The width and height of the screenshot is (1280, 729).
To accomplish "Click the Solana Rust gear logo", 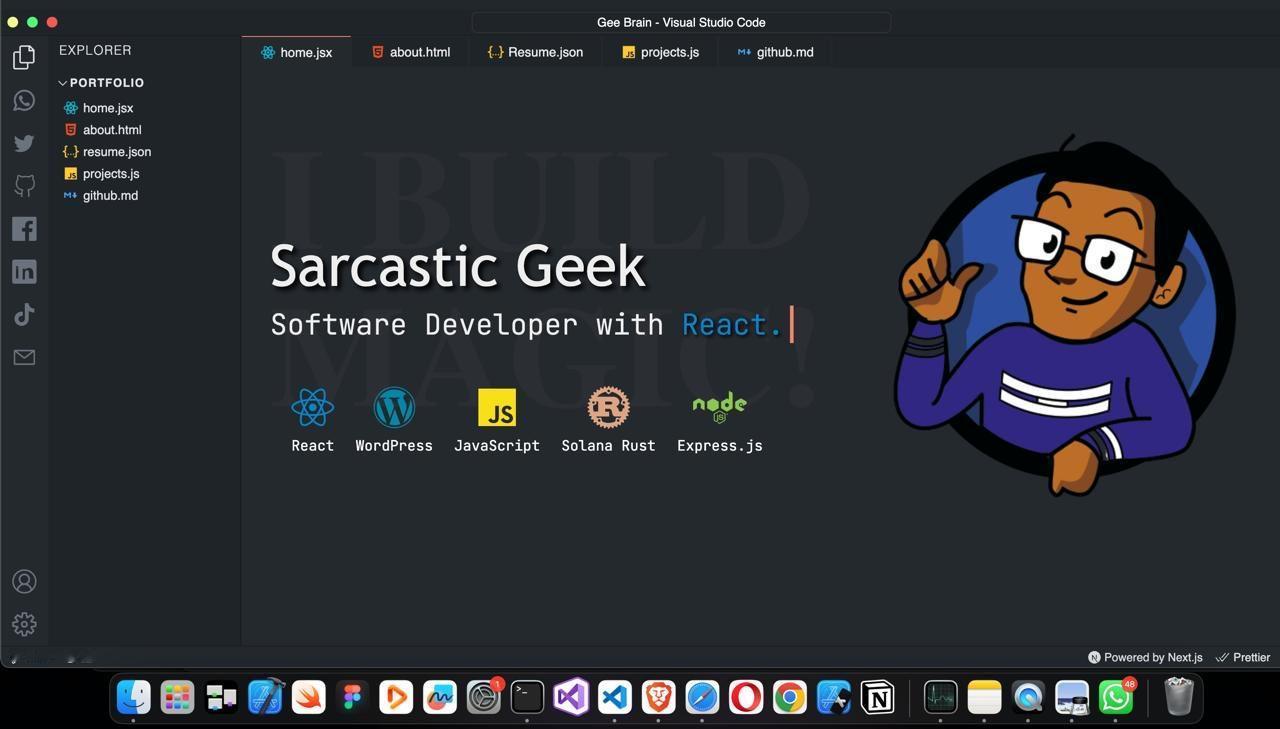I will coord(608,407).
